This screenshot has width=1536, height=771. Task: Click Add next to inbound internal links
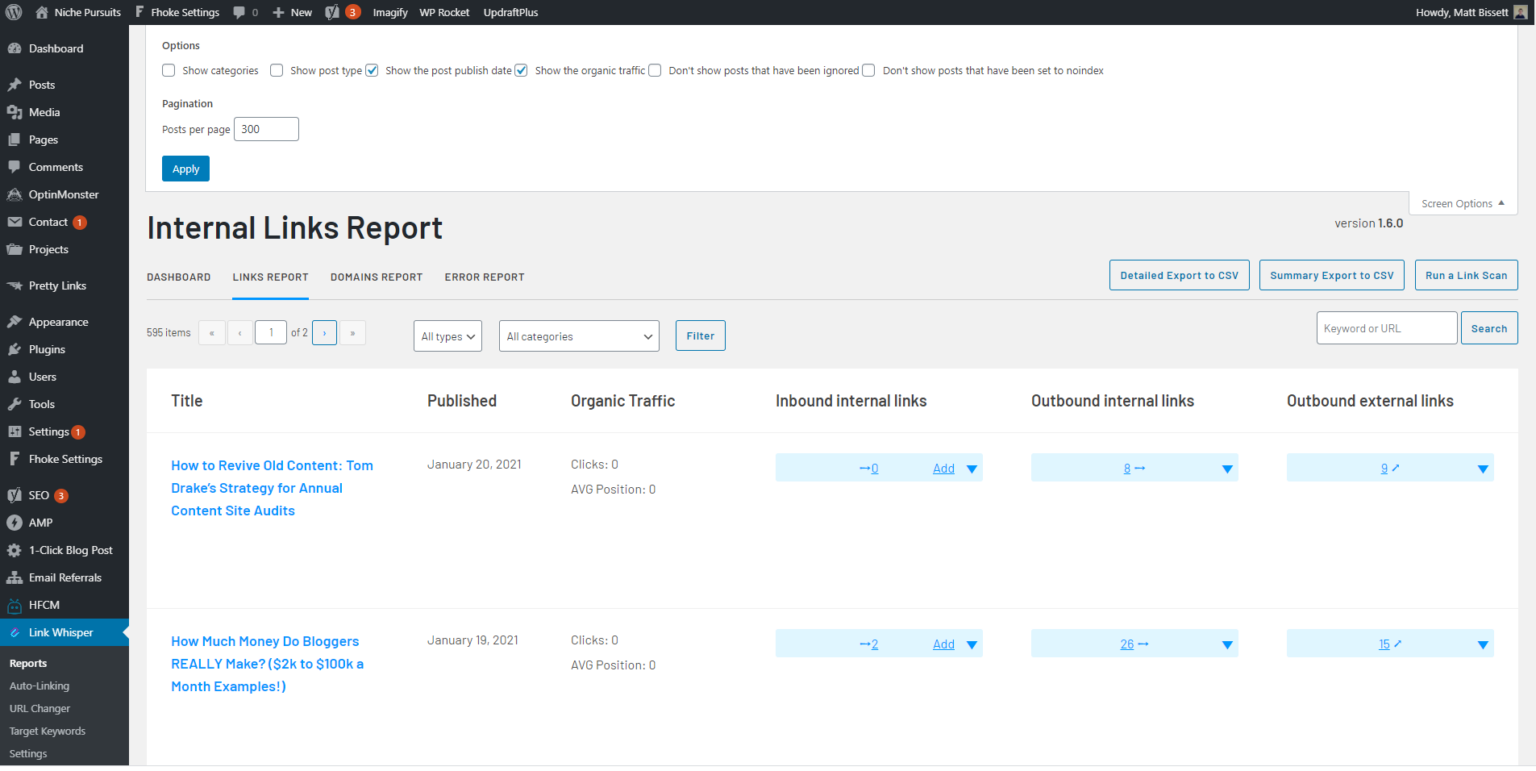(943, 467)
